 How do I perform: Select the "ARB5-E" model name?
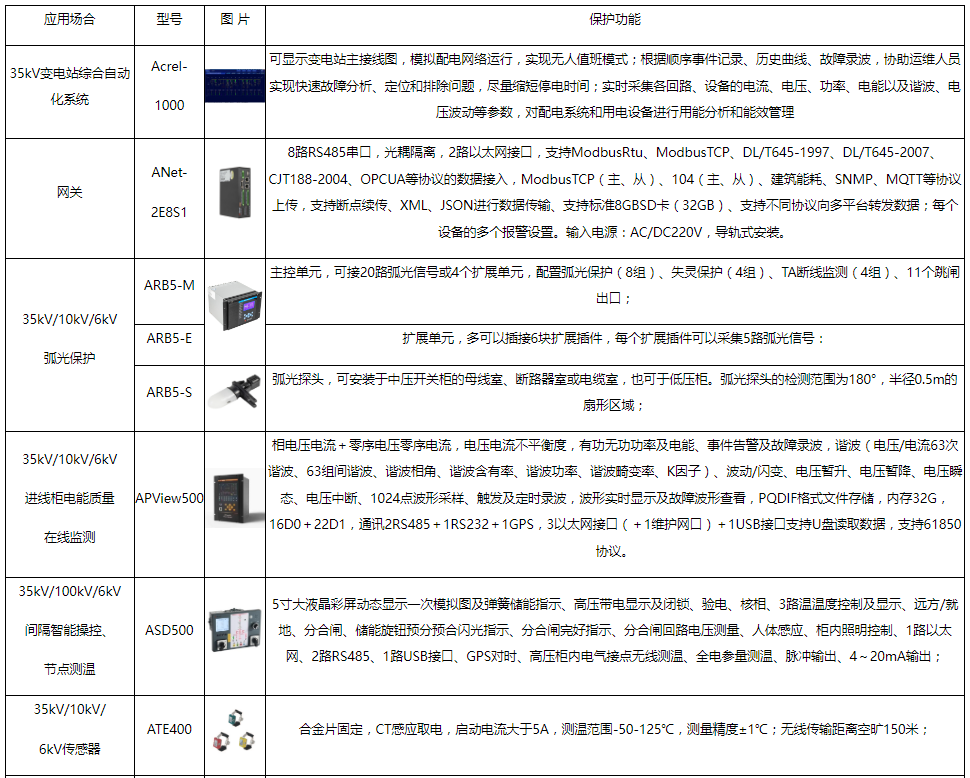click(169, 338)
